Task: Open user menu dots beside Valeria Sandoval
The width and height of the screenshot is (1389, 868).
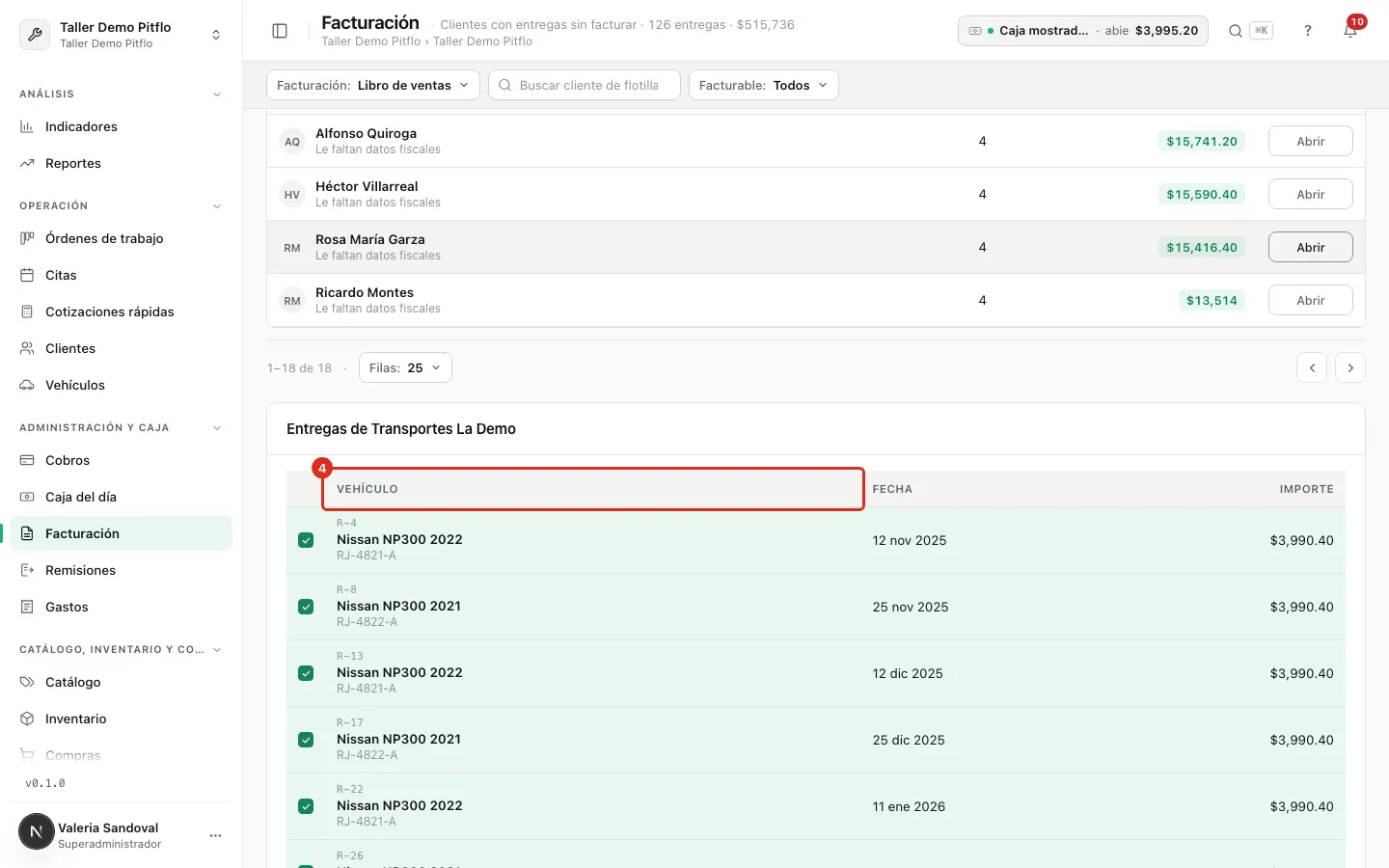Action: 216,835
